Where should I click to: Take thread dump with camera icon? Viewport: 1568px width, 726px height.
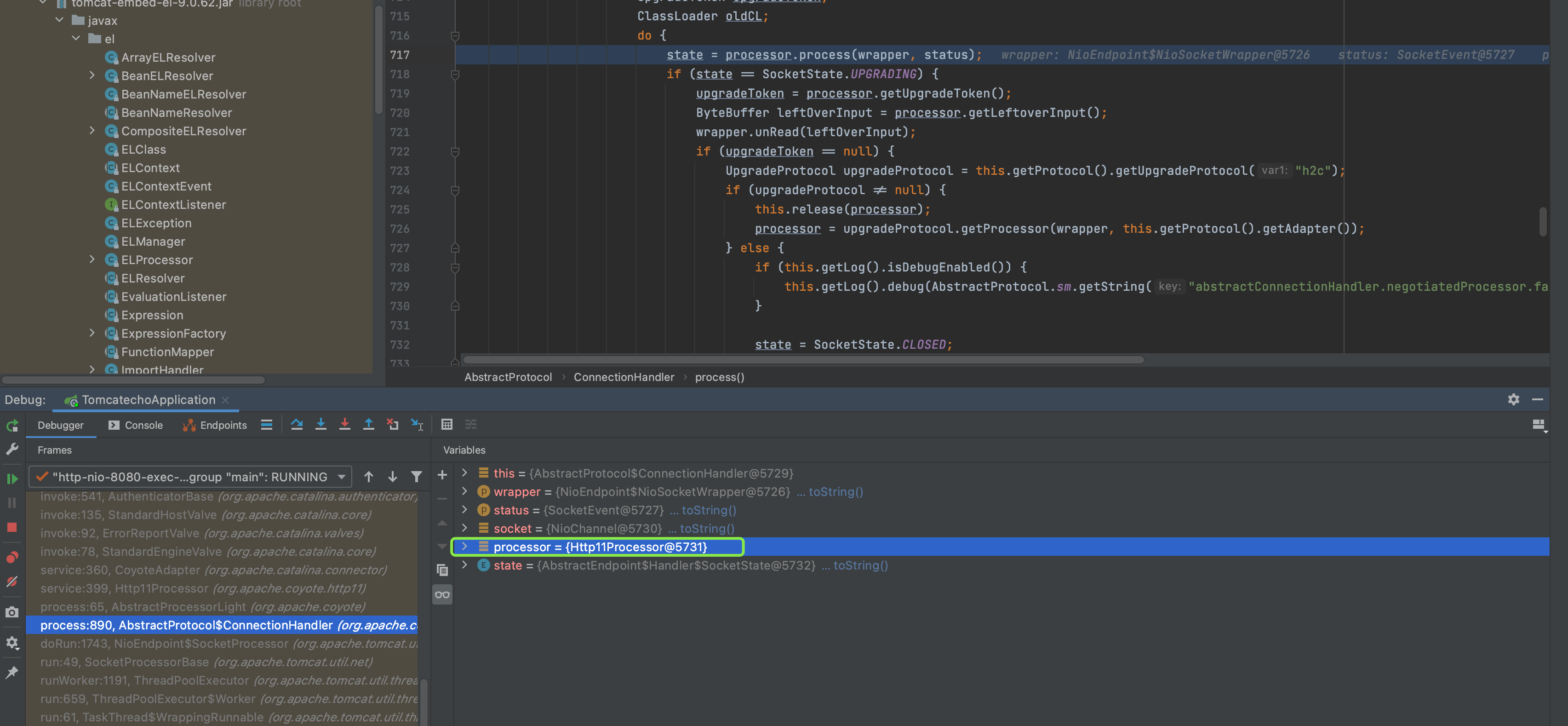point(12,612)
